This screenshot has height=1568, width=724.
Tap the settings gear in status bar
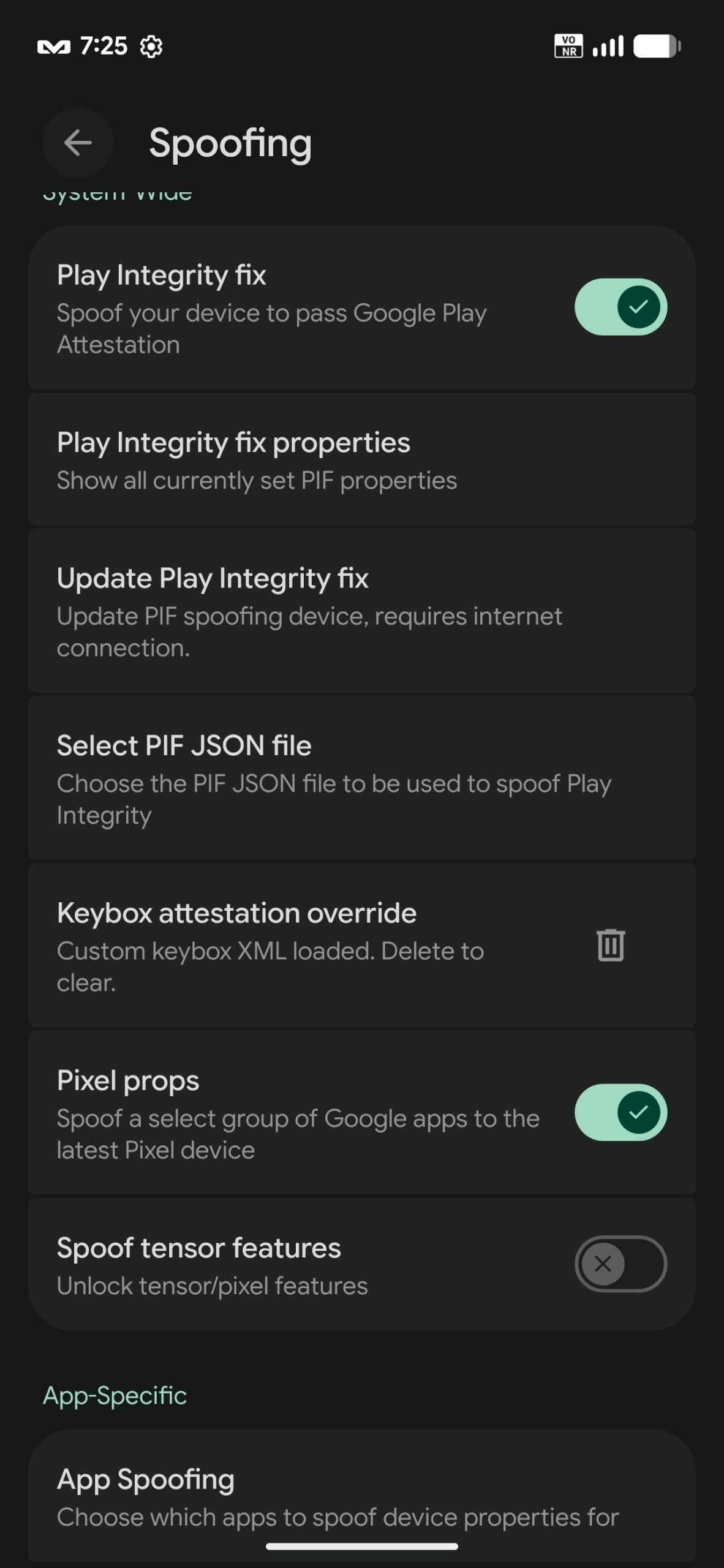coord(151,47)
